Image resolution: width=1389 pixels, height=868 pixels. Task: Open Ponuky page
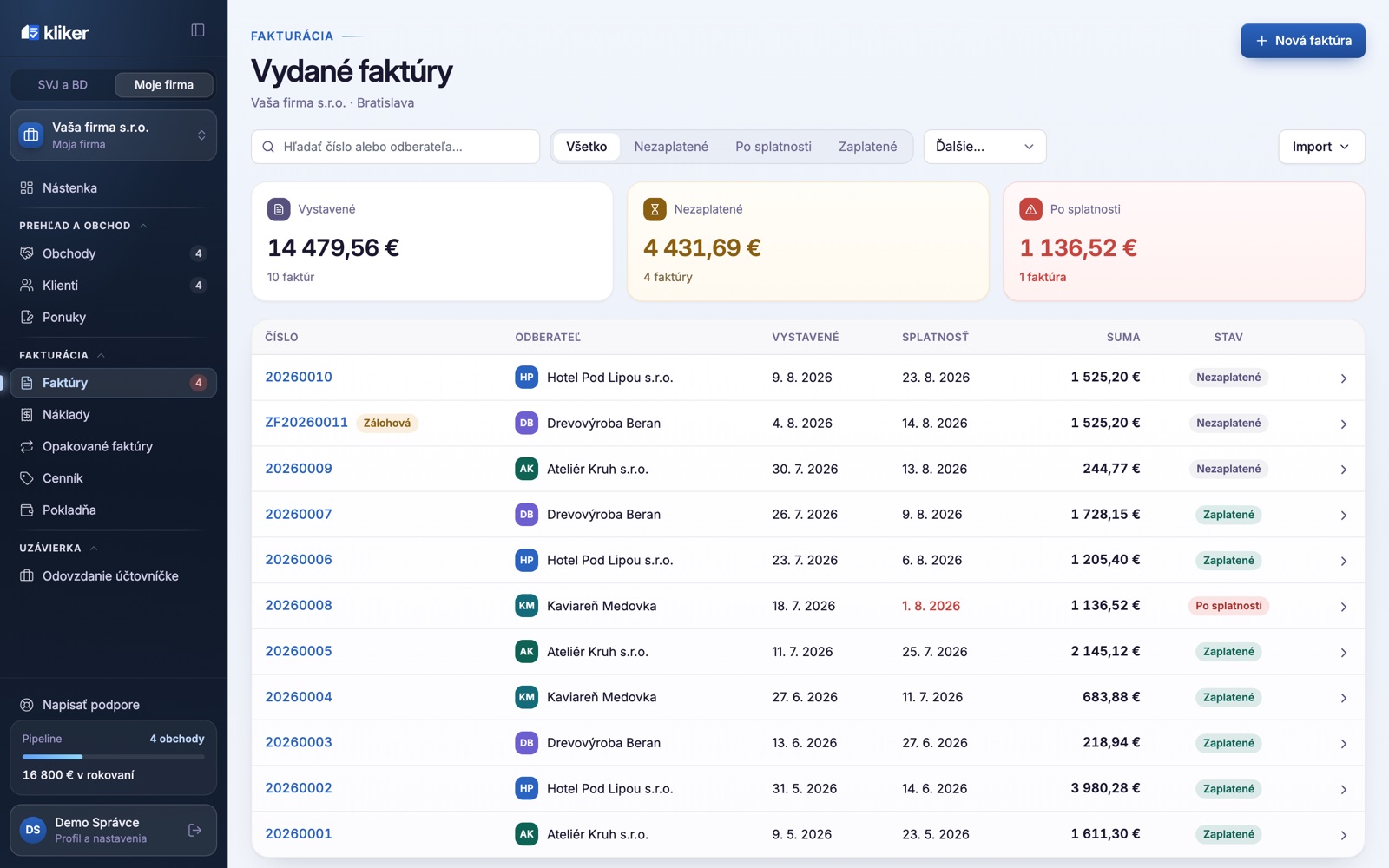pyautogui.click(x=113, y=317)
